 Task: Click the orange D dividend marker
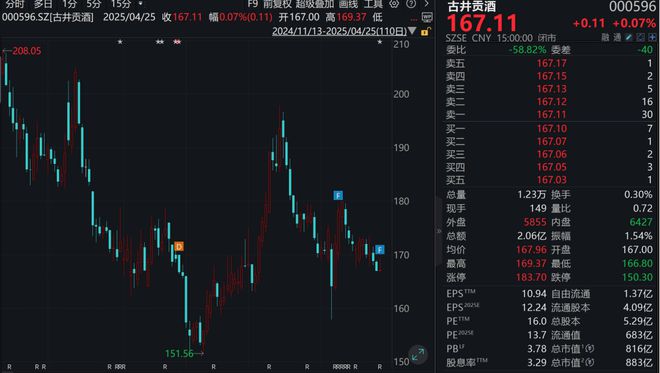point(179,247)
